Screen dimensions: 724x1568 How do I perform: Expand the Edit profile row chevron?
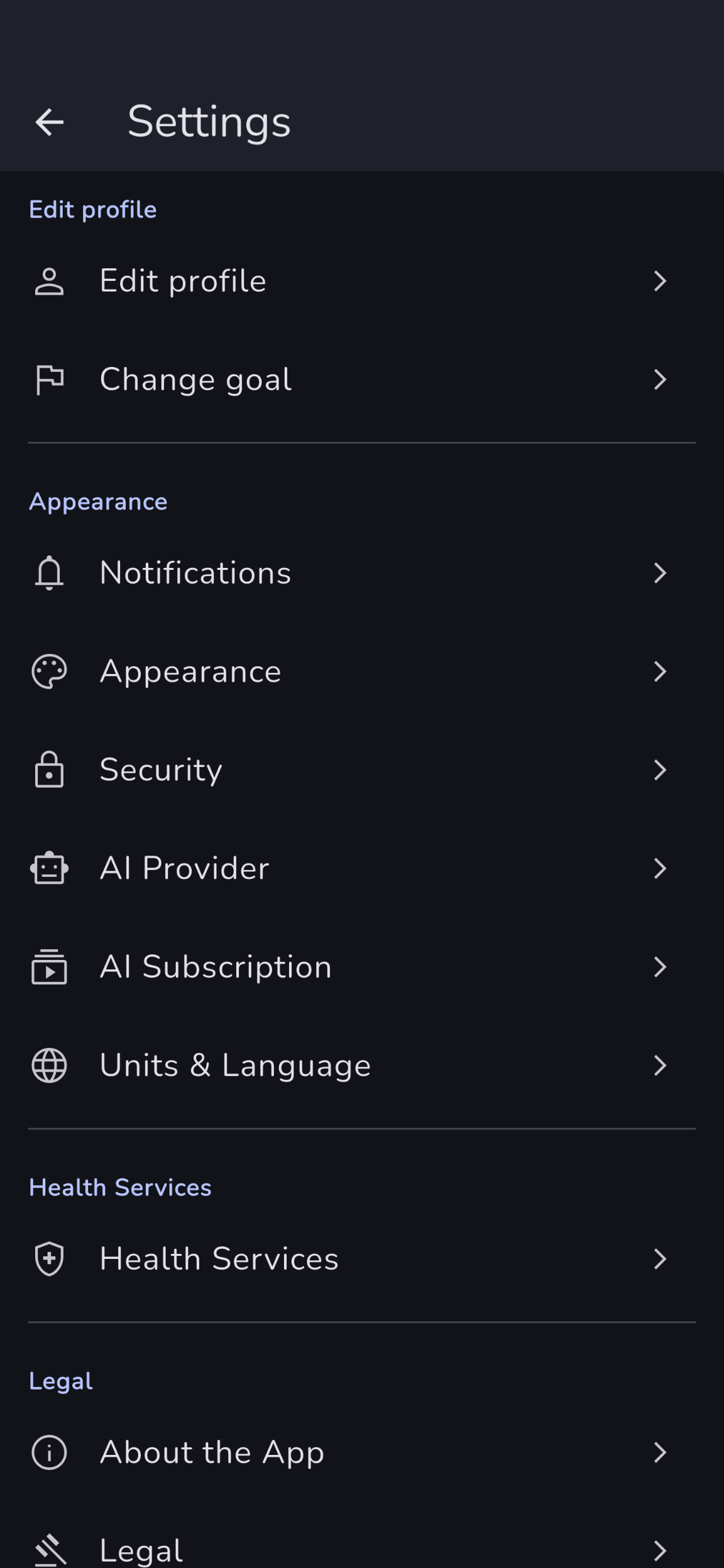point(659,281)
